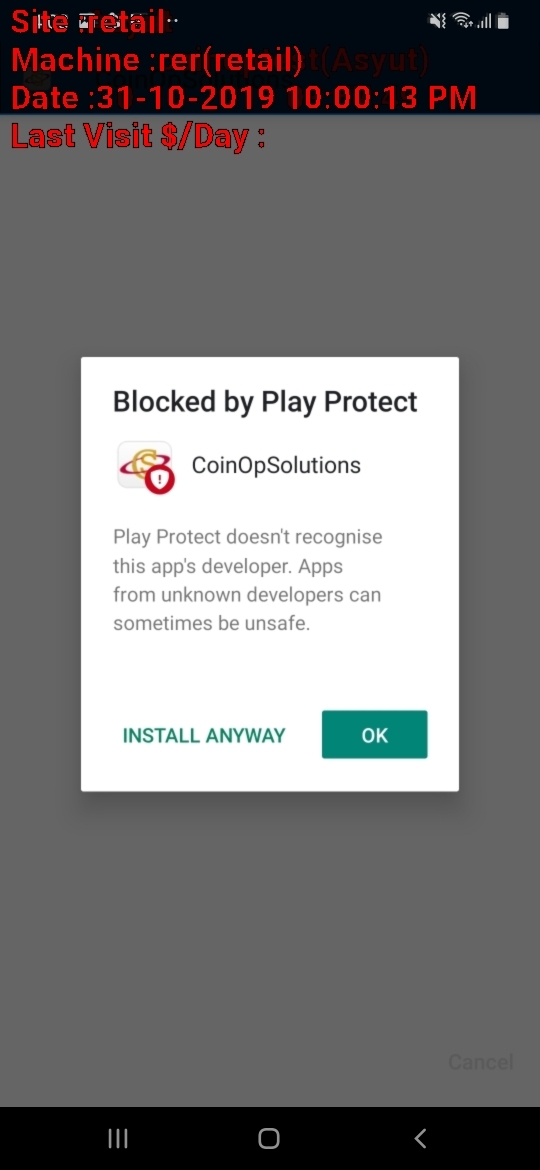
Task: Click the Machine rer(retail) overlay line
Action: click(157, 60)
